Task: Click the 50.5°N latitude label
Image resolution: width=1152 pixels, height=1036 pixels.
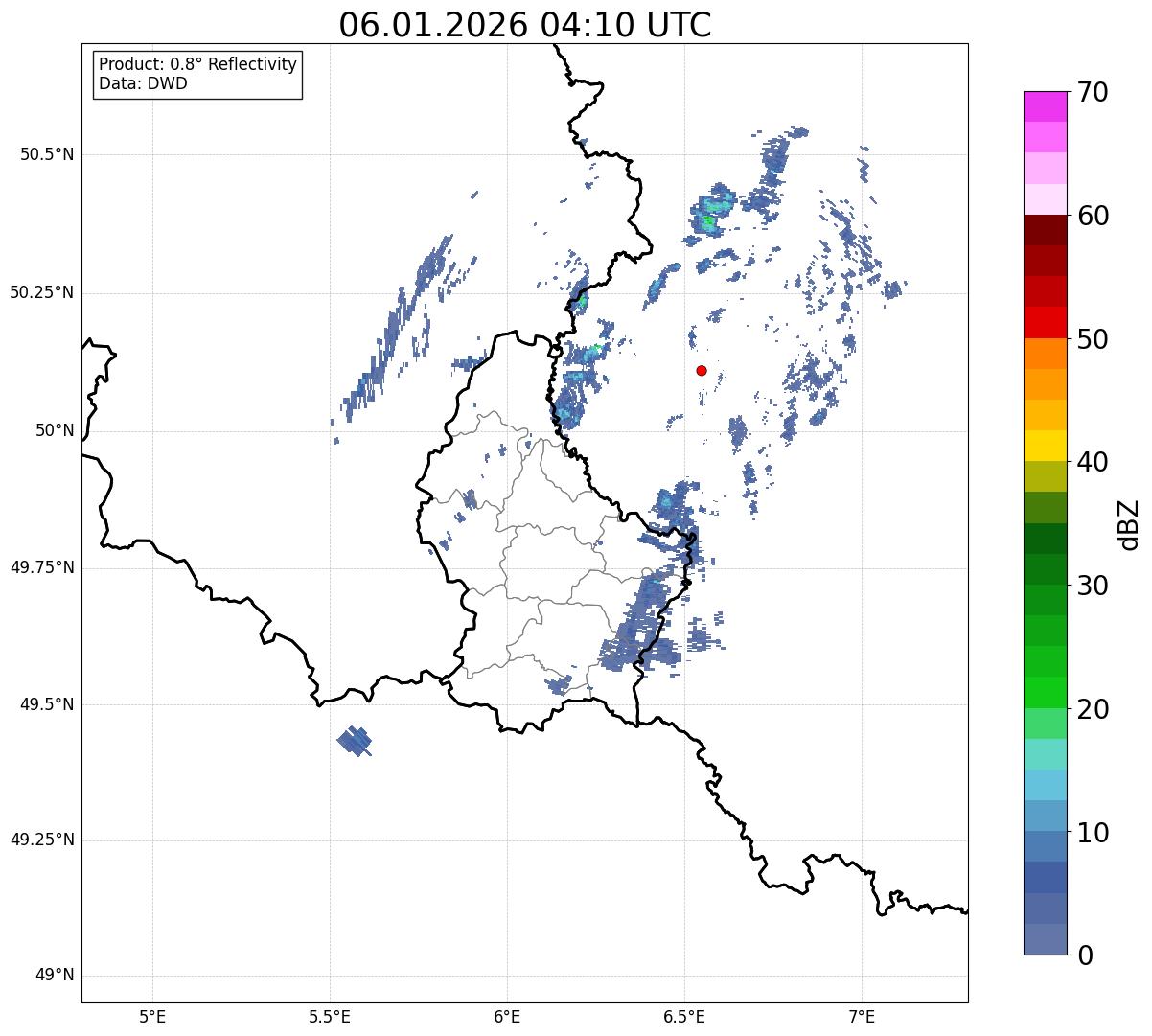Action: click(x=47, y=154)
